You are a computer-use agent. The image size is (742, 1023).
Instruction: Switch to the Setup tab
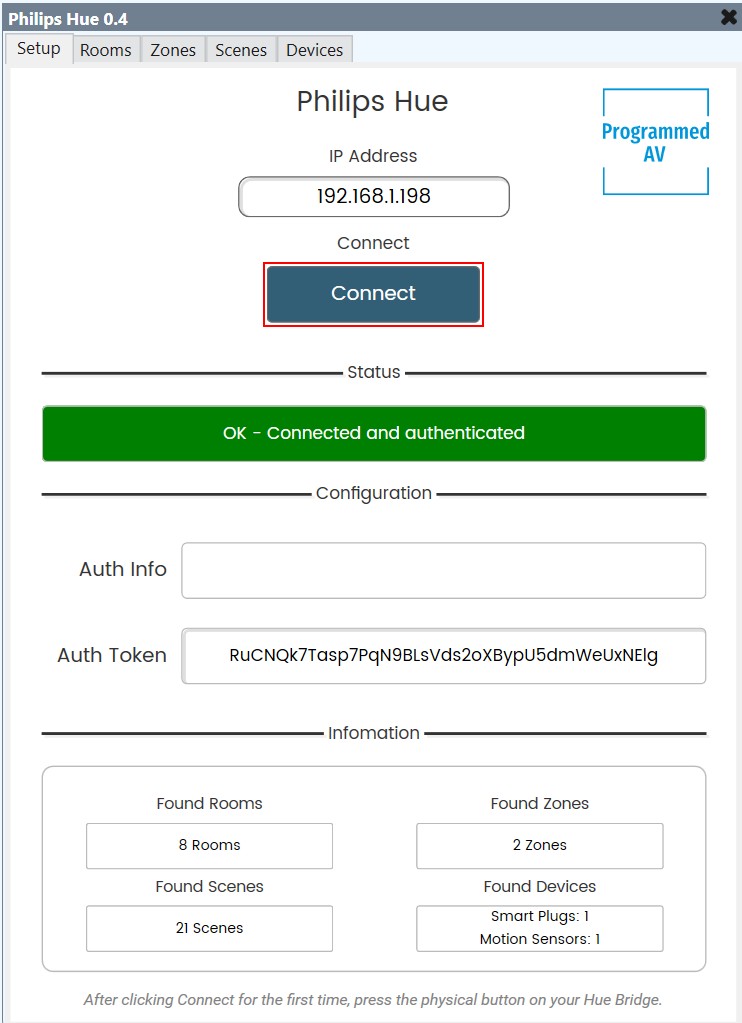[39, 49]
